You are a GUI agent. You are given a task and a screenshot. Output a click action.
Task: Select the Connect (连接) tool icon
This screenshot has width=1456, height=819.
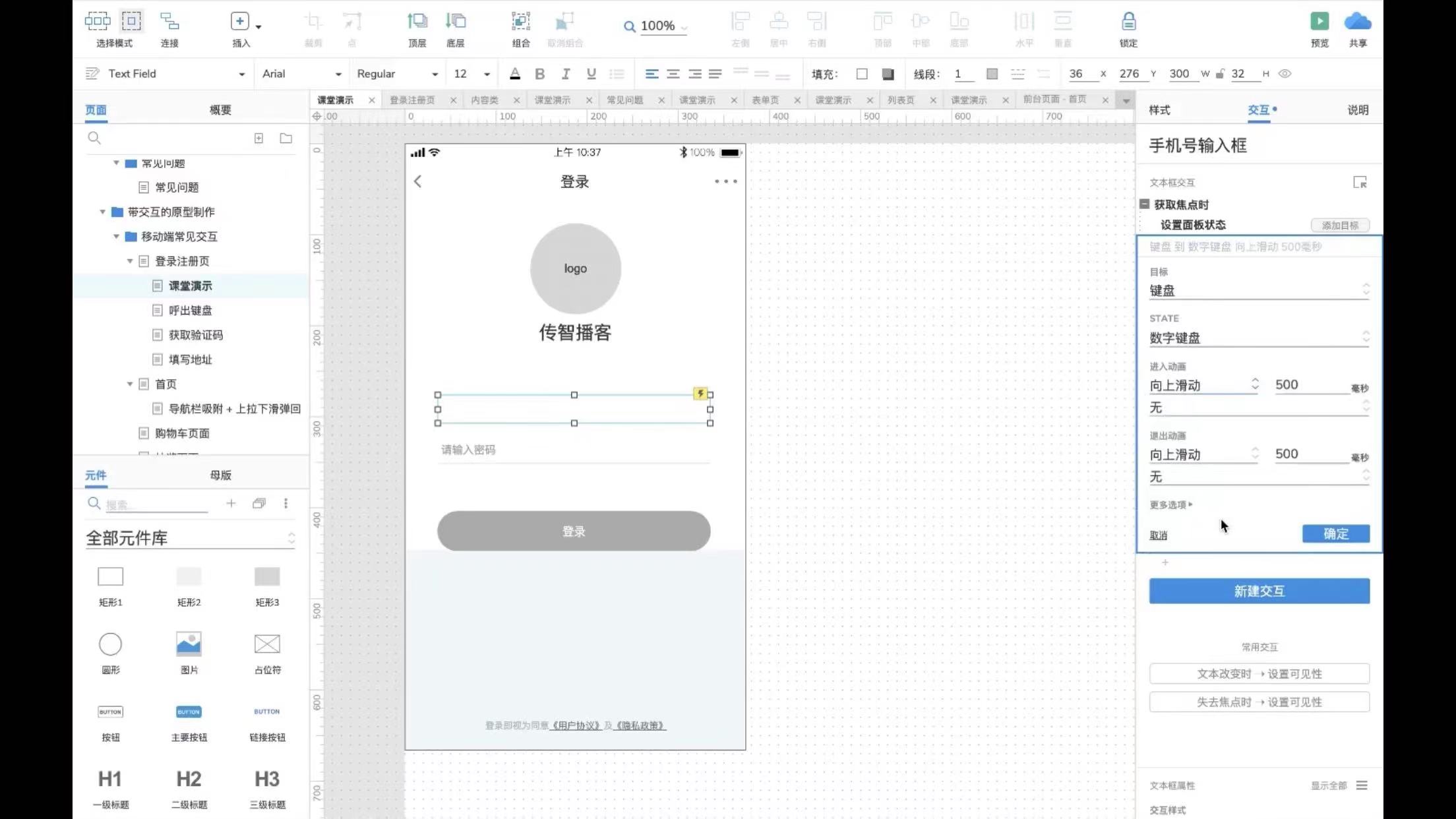(169, 22)
